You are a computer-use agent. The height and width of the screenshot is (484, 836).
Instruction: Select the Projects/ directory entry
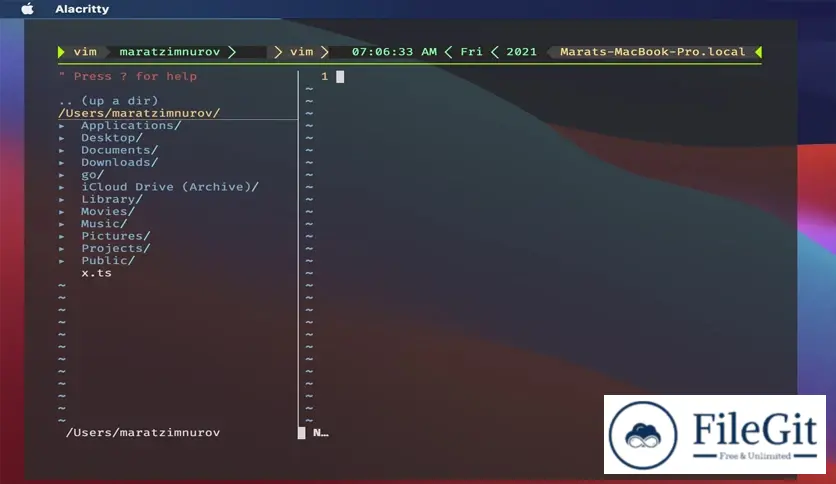116,248
